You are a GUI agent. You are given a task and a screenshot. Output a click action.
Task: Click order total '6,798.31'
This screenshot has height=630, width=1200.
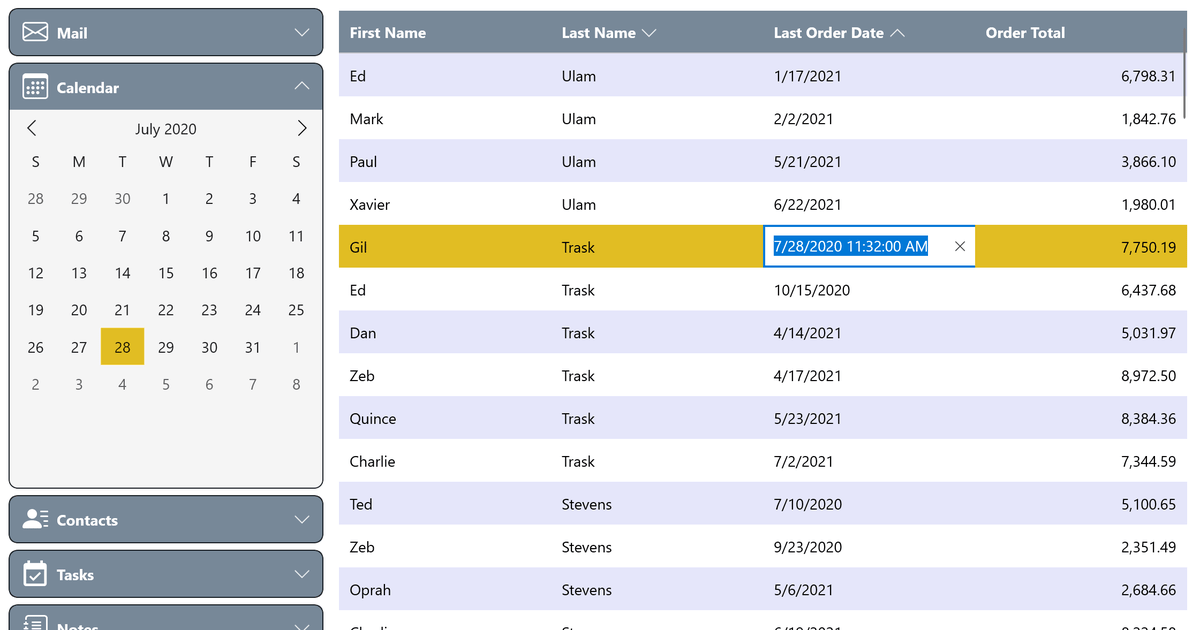click(x=1148, y=76)
